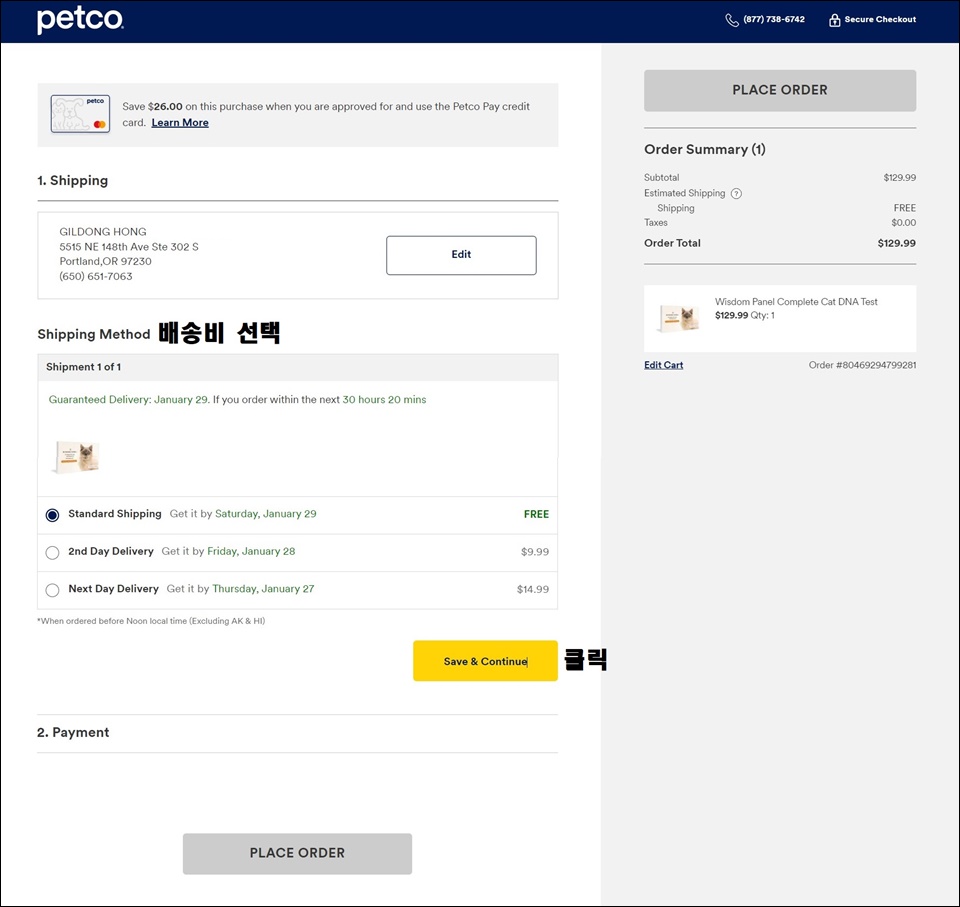
Task: Click the bottom PLACE ORDER button
Action: [x=298, y=853]
